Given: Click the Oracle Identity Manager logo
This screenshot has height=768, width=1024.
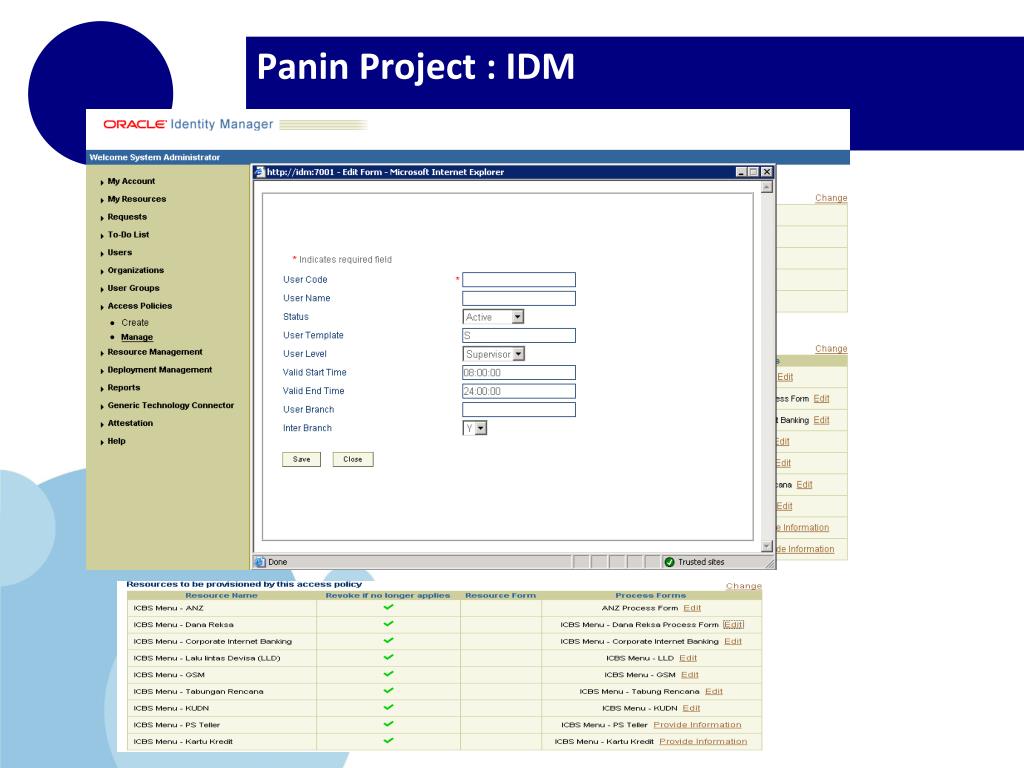Looking at the screenshot, I should (188, 124).
